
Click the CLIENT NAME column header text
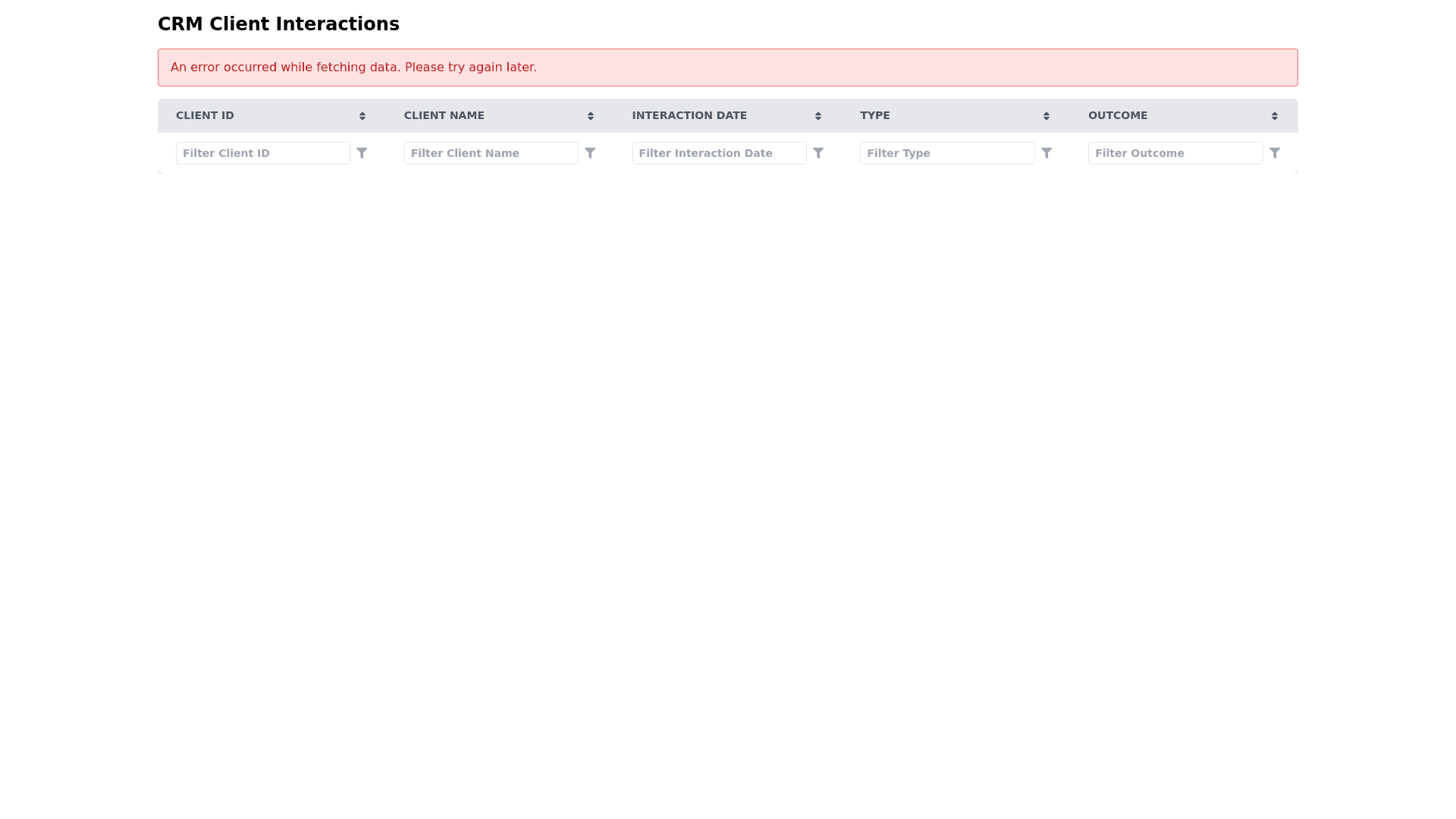click(444, 115)
